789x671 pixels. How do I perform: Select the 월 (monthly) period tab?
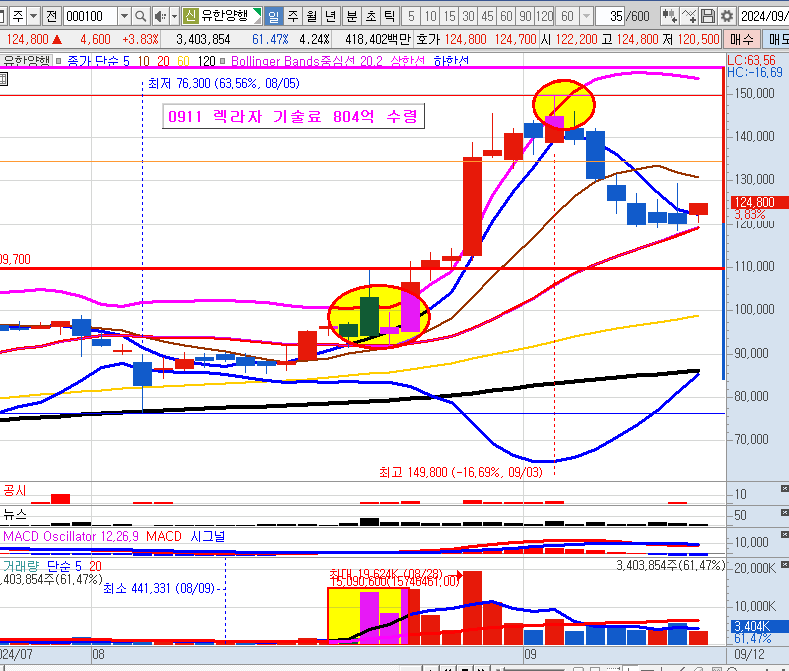point(311,16)
